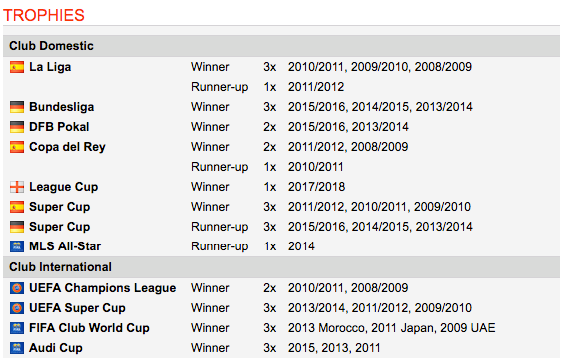569x360 pixels.
Task: Click the Club International section header
Action: [281, 267]
